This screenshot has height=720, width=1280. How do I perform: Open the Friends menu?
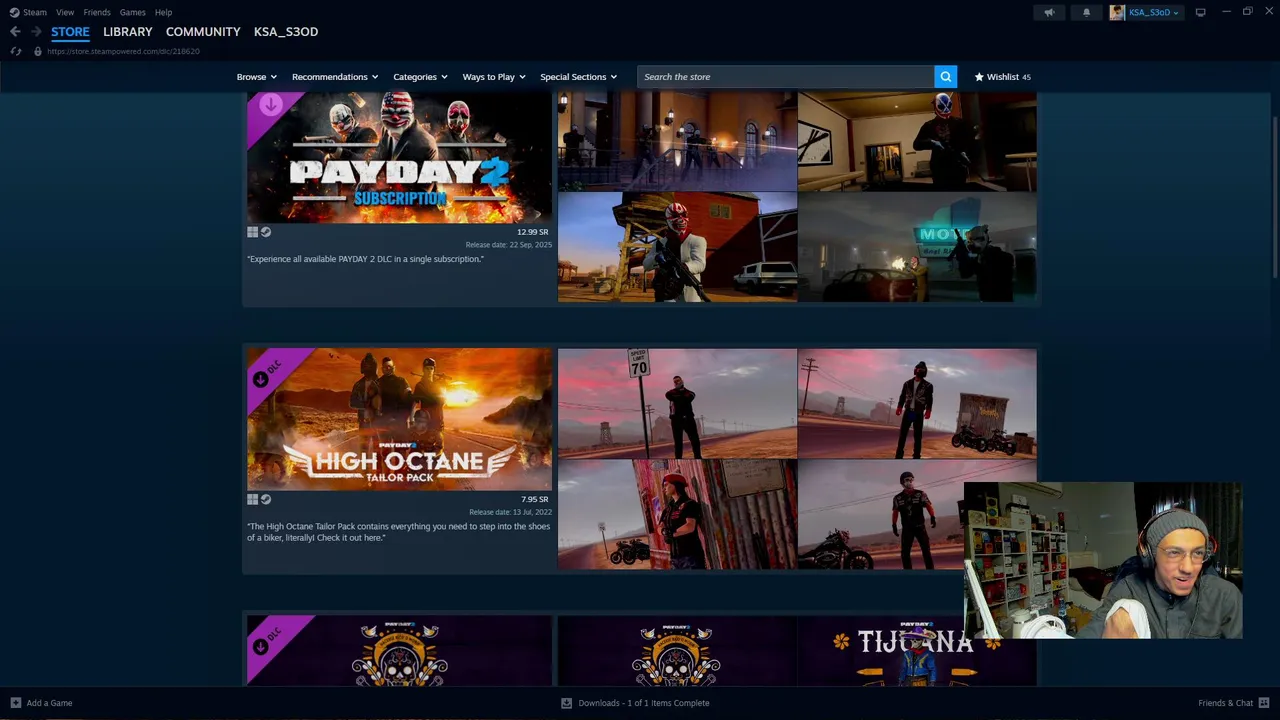click(x=97, y=12)
